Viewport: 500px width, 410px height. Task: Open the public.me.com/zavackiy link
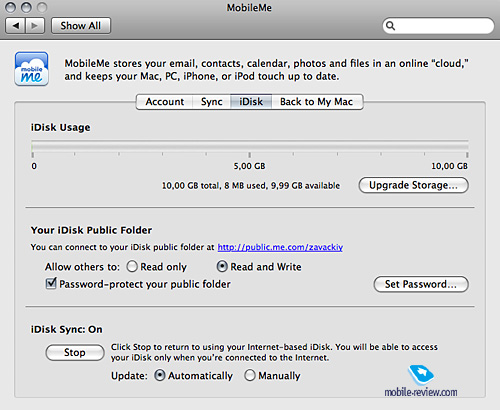click(280, 247)
